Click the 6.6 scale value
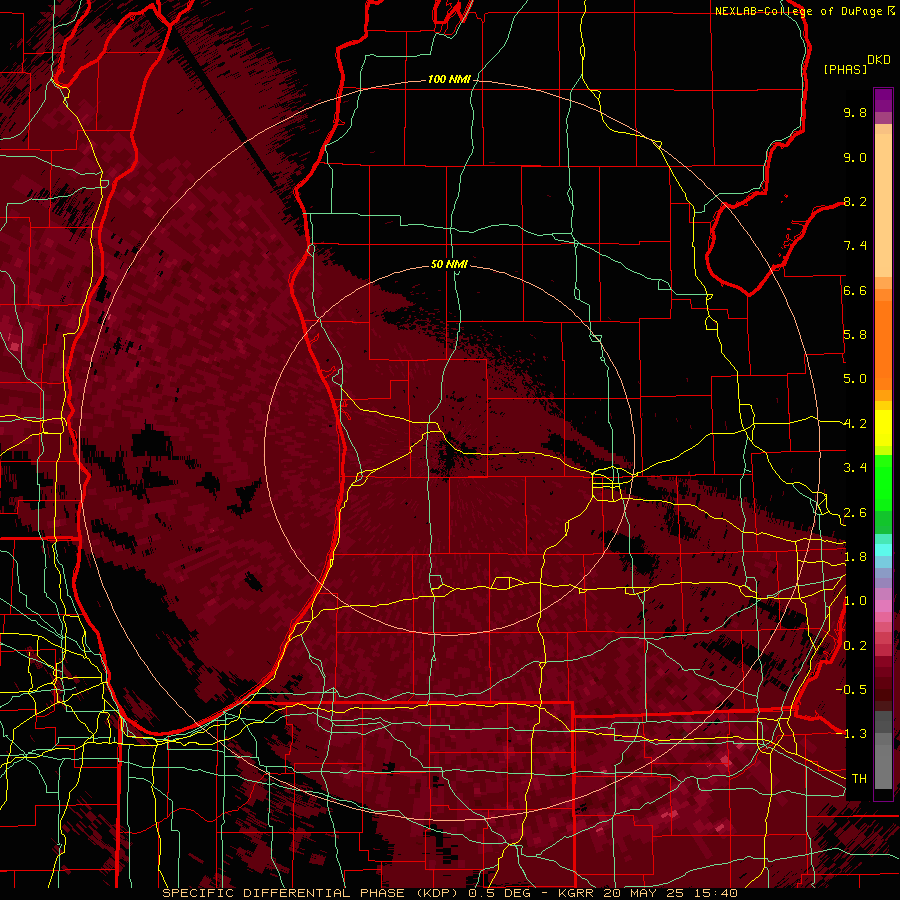The height and width of the screenshot is (900, 900). tap(855, 290)
